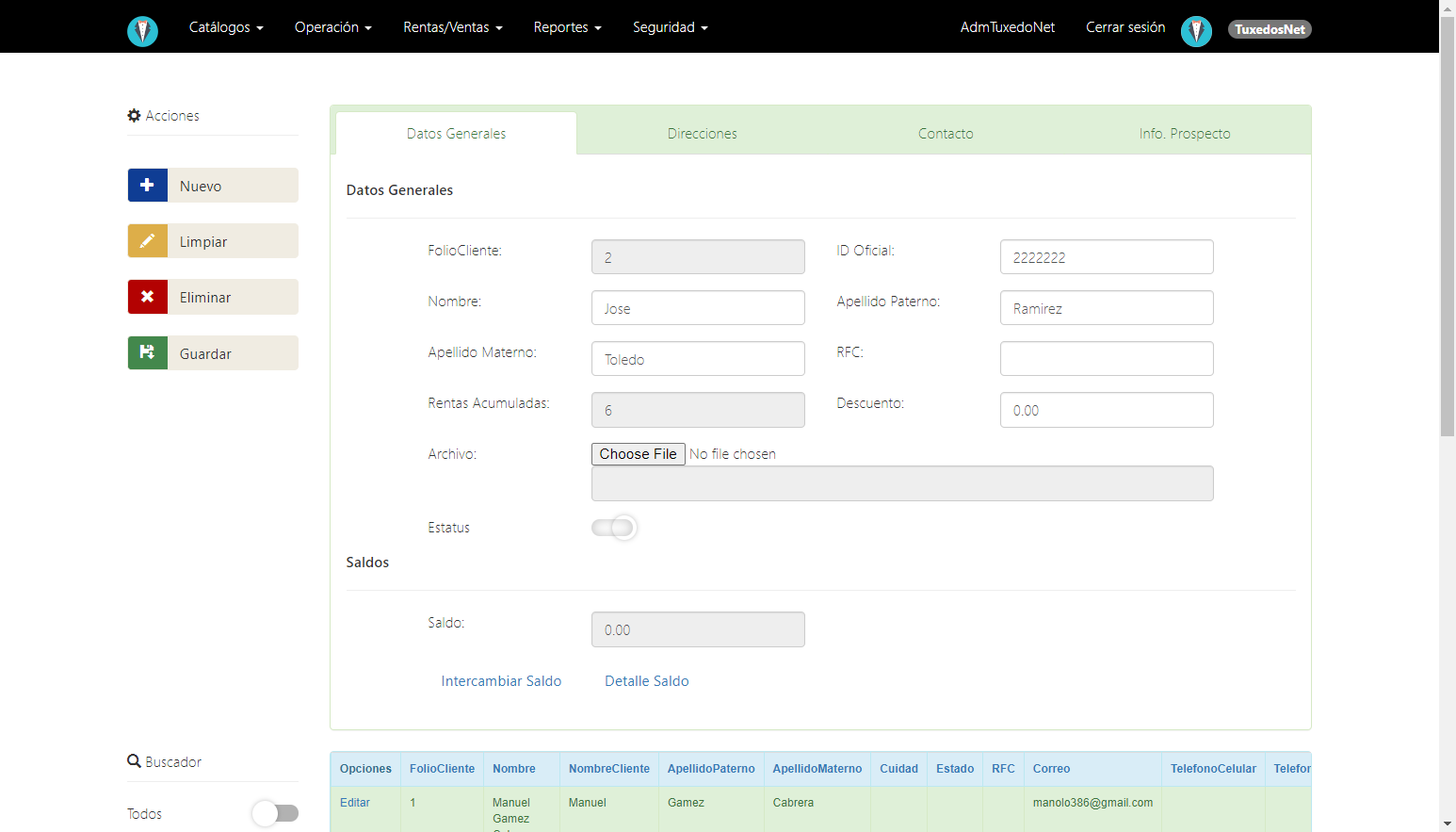Switch to the Info. Prospecto tab

pos(1185,134)
